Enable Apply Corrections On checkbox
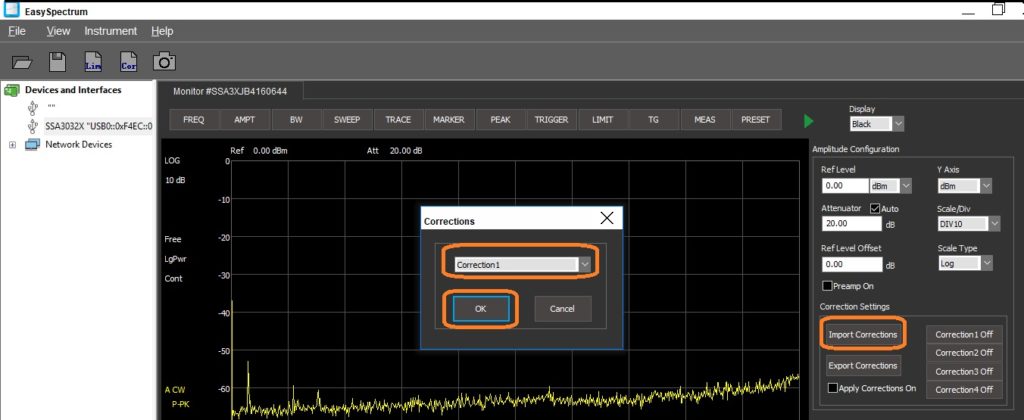Viewport: 1024px width, 420px height. (833, 388)
